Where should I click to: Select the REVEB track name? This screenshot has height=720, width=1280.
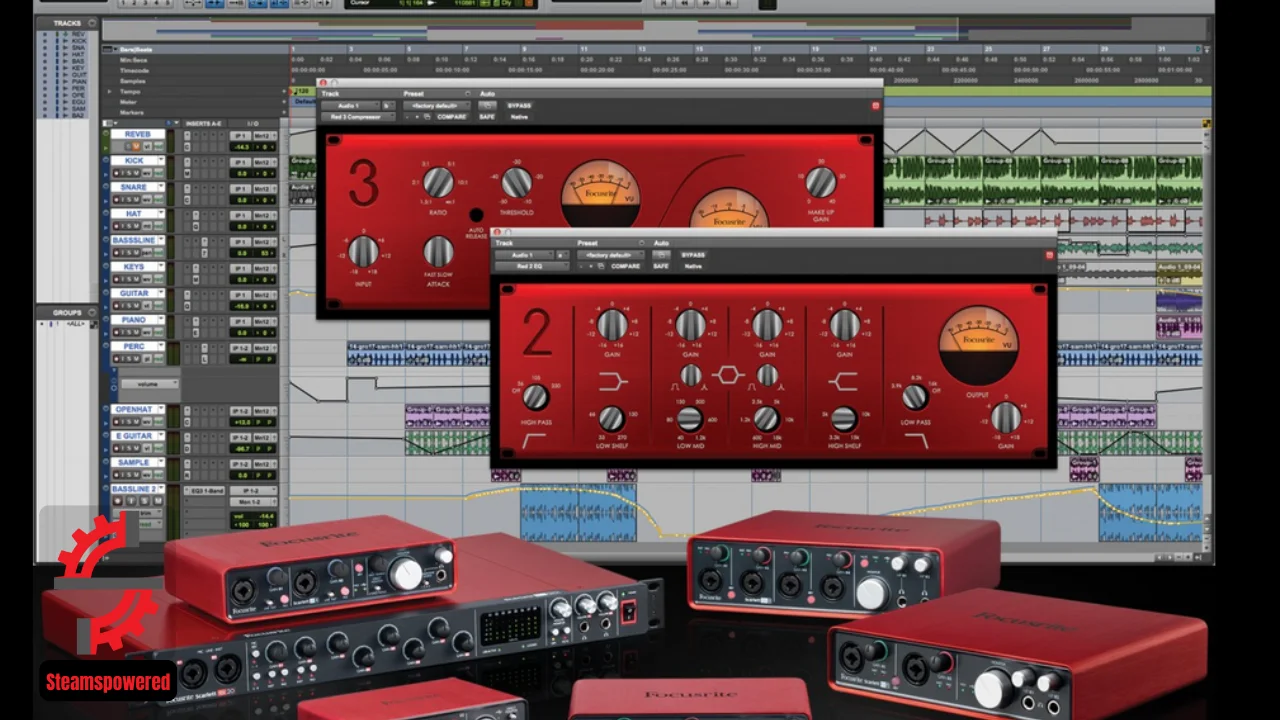138,134
